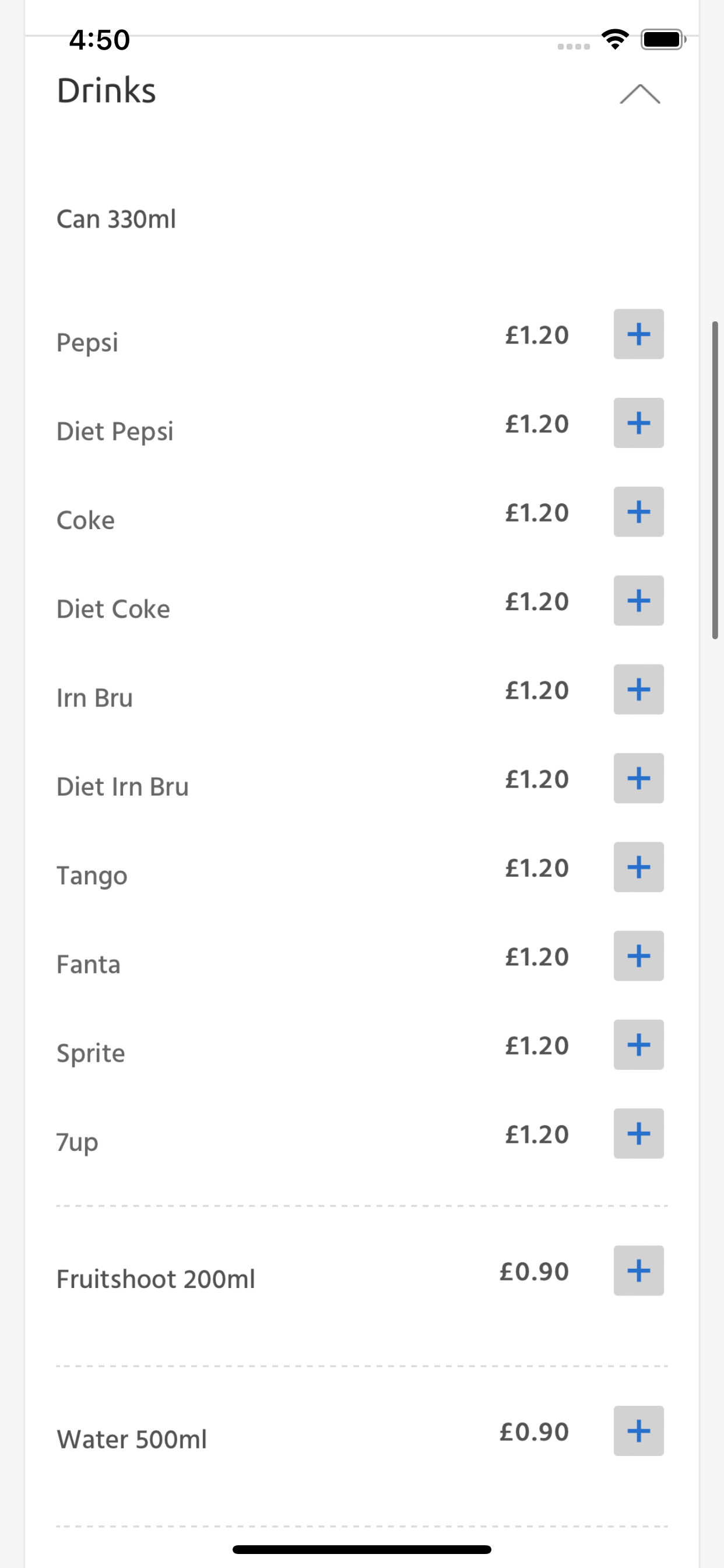Add Sprite using its plus icon
This screenshot has height=1568, width=724.
click(x=638, y=1045)
